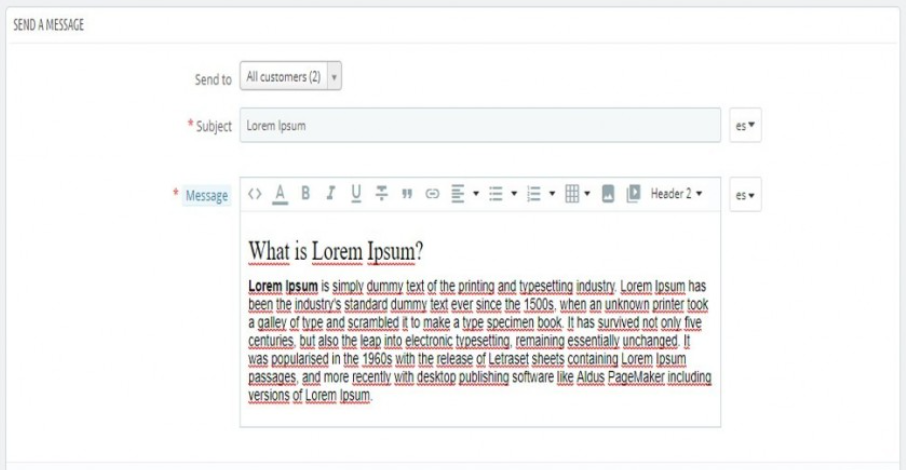Apply underline formatting
The image size is (906, 470).
[356, 194]
